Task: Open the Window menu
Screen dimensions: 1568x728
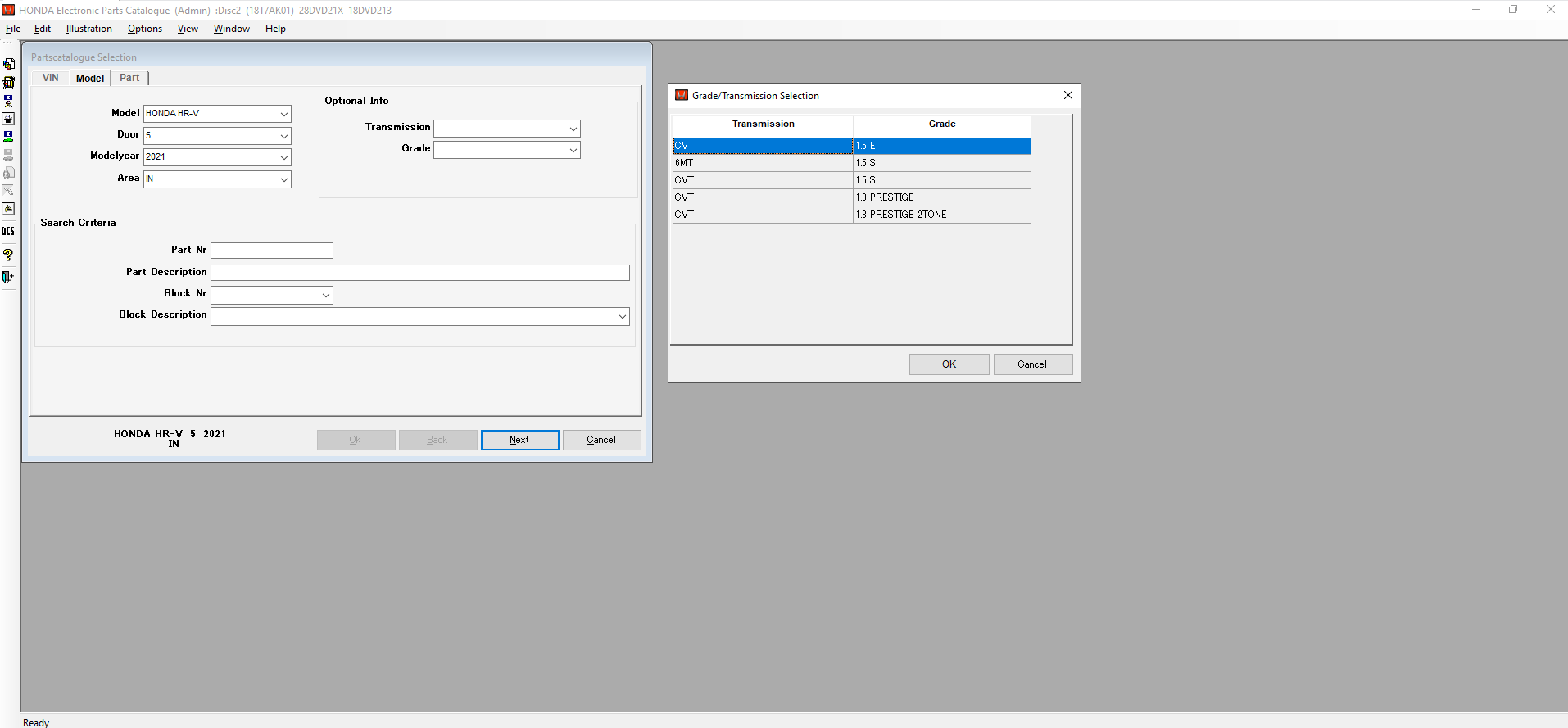Action: tap(232, 29)
